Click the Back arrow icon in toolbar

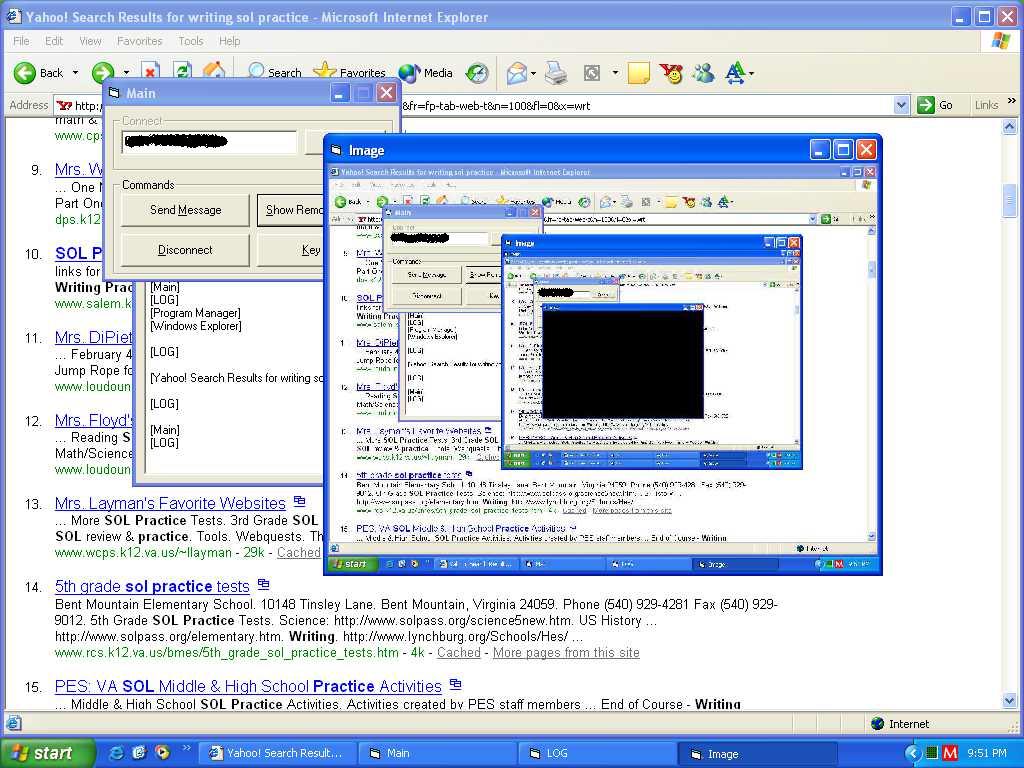[25, 73]
